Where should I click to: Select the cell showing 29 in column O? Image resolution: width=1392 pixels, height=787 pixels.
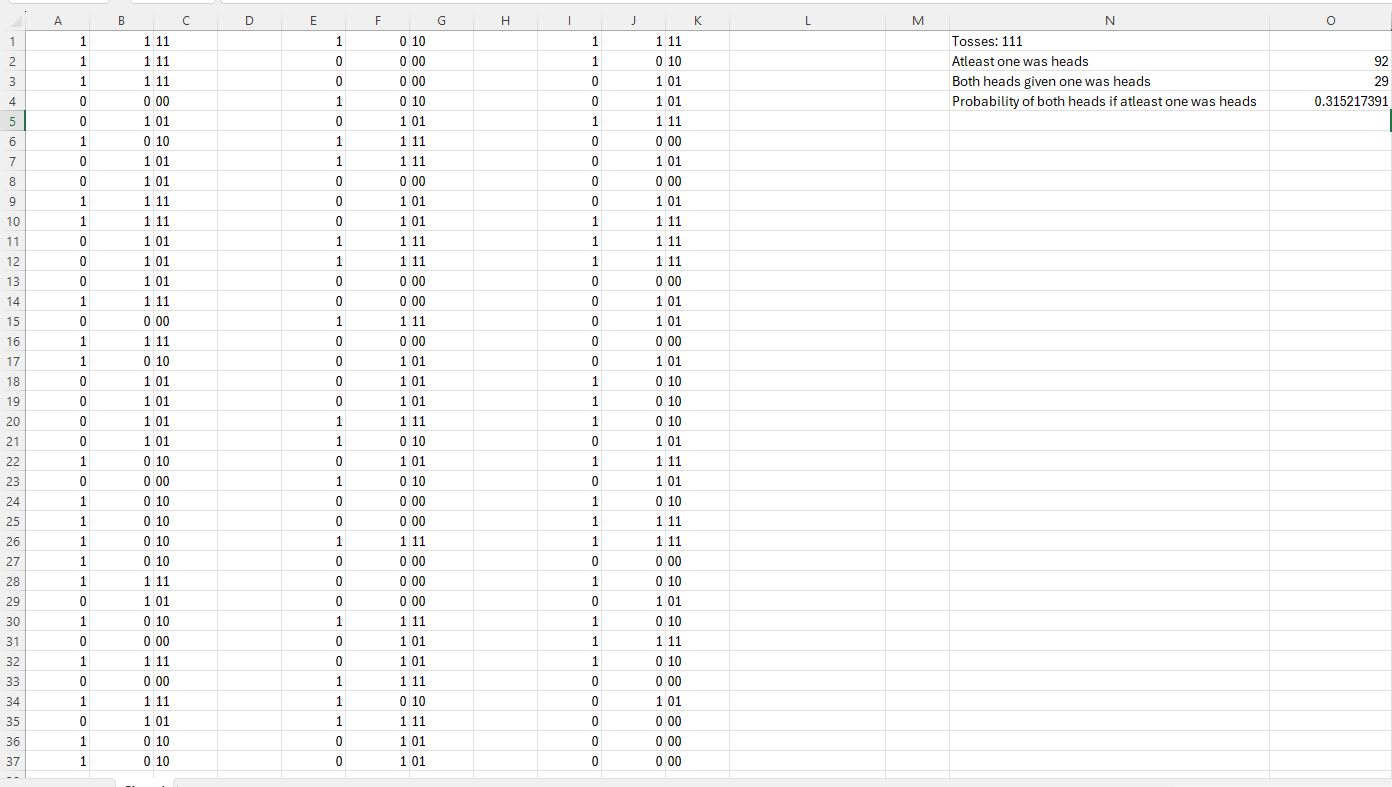(x=1330, y=81)
